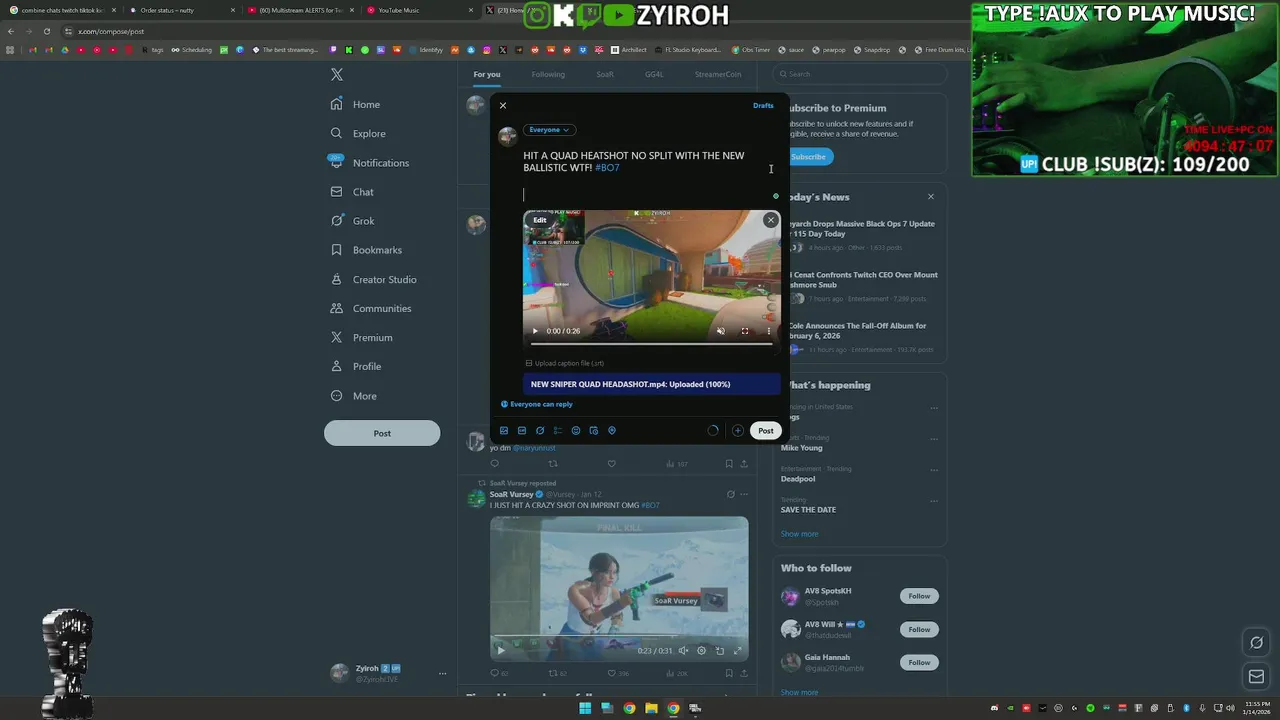Open Drafts in the compose dialog
Screen dimensions: 1280x720
763,105
